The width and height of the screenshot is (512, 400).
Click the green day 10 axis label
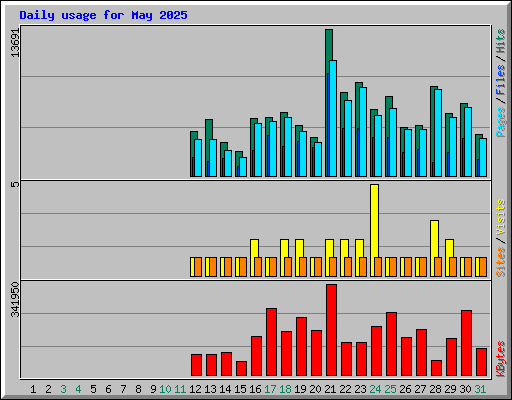(x=165, y=389)
